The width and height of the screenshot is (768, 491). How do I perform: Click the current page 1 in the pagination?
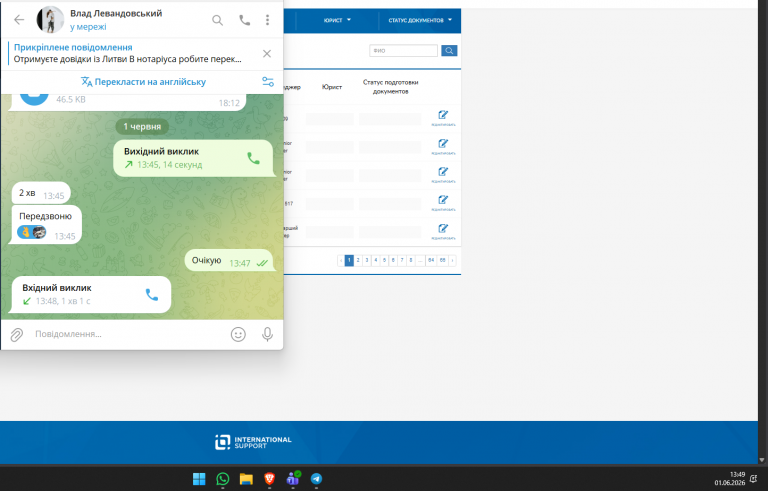tap(349, 260)
